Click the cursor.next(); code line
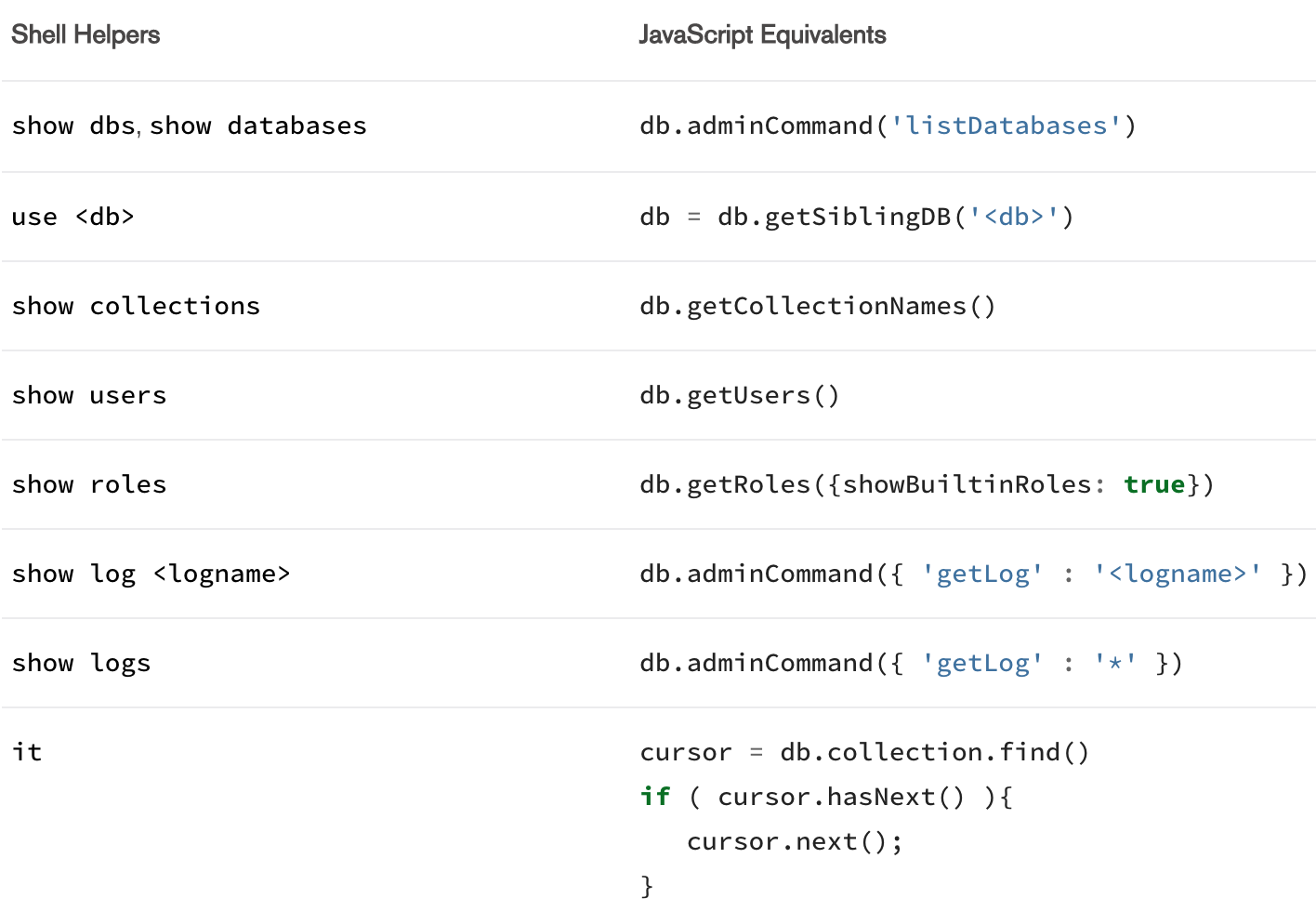Image resolution: width=1316 pixels, height=911 pixels. coord(795,842)
